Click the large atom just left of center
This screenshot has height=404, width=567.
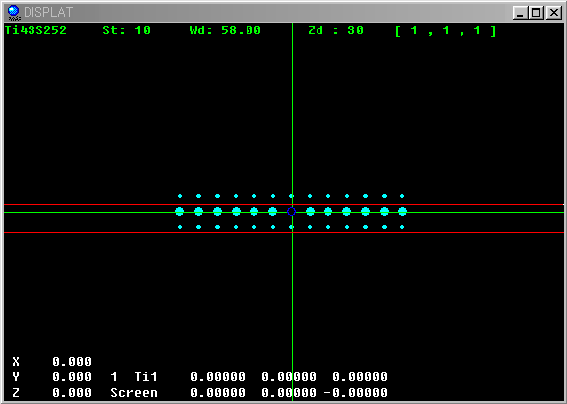click(x=273, y=212)
